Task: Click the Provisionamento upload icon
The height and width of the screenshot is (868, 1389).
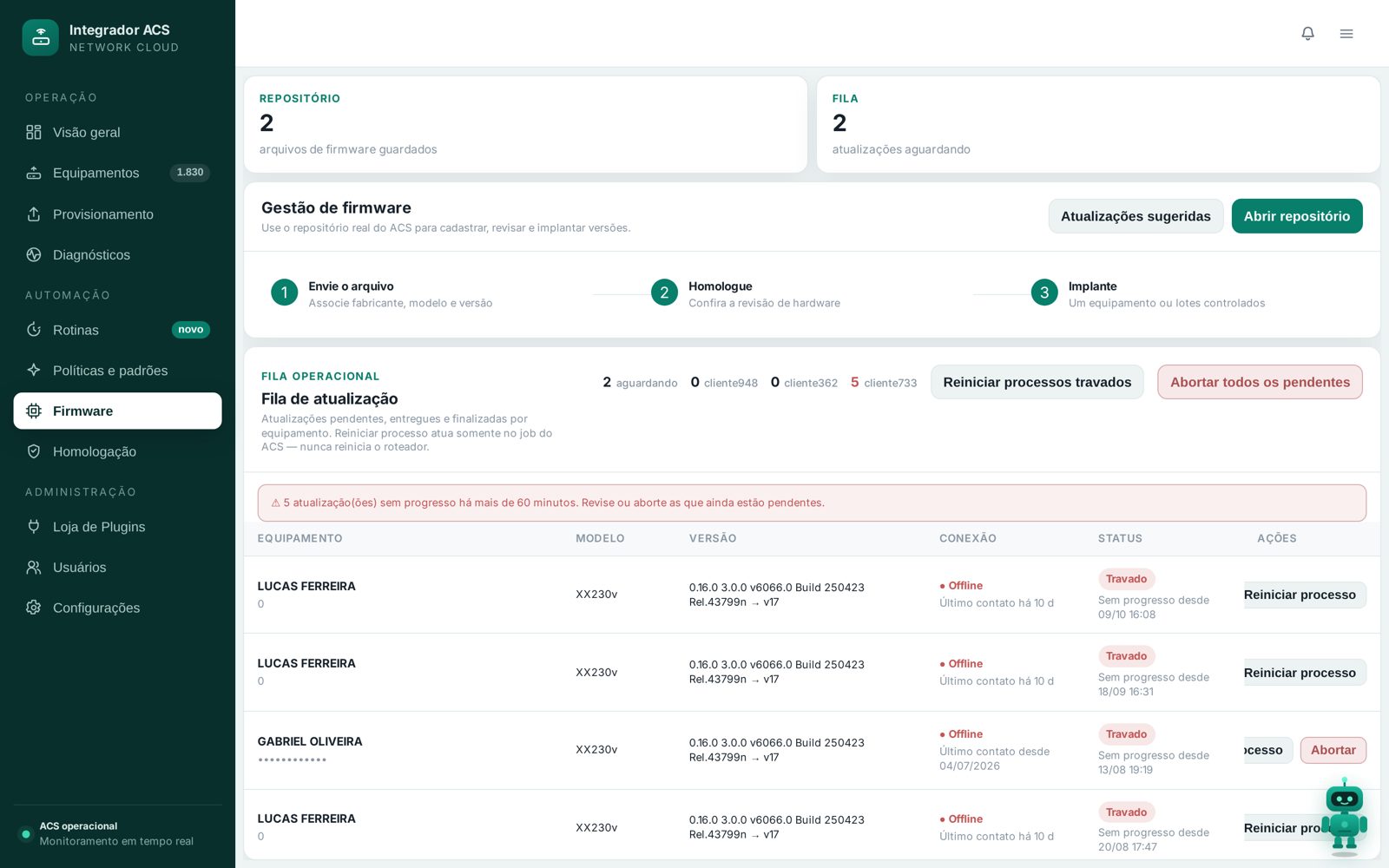Action: 34,214
